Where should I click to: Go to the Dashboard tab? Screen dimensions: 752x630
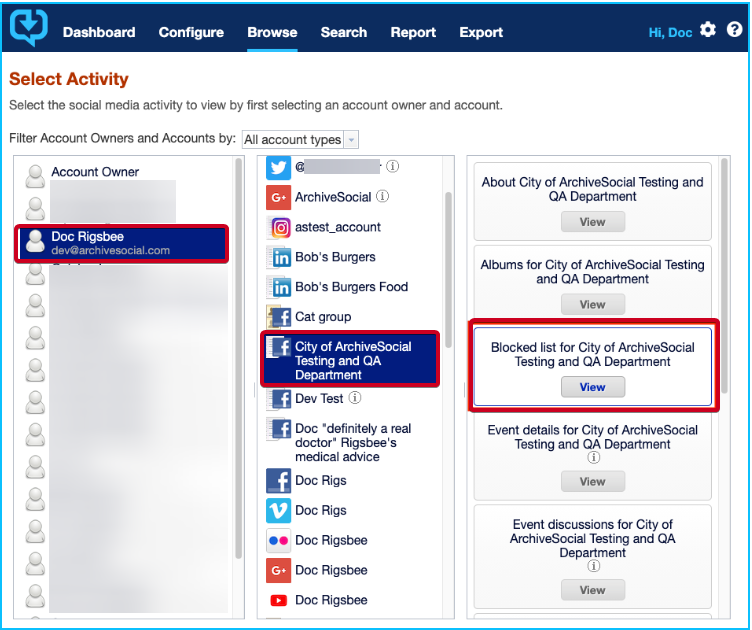coord(99,32)
